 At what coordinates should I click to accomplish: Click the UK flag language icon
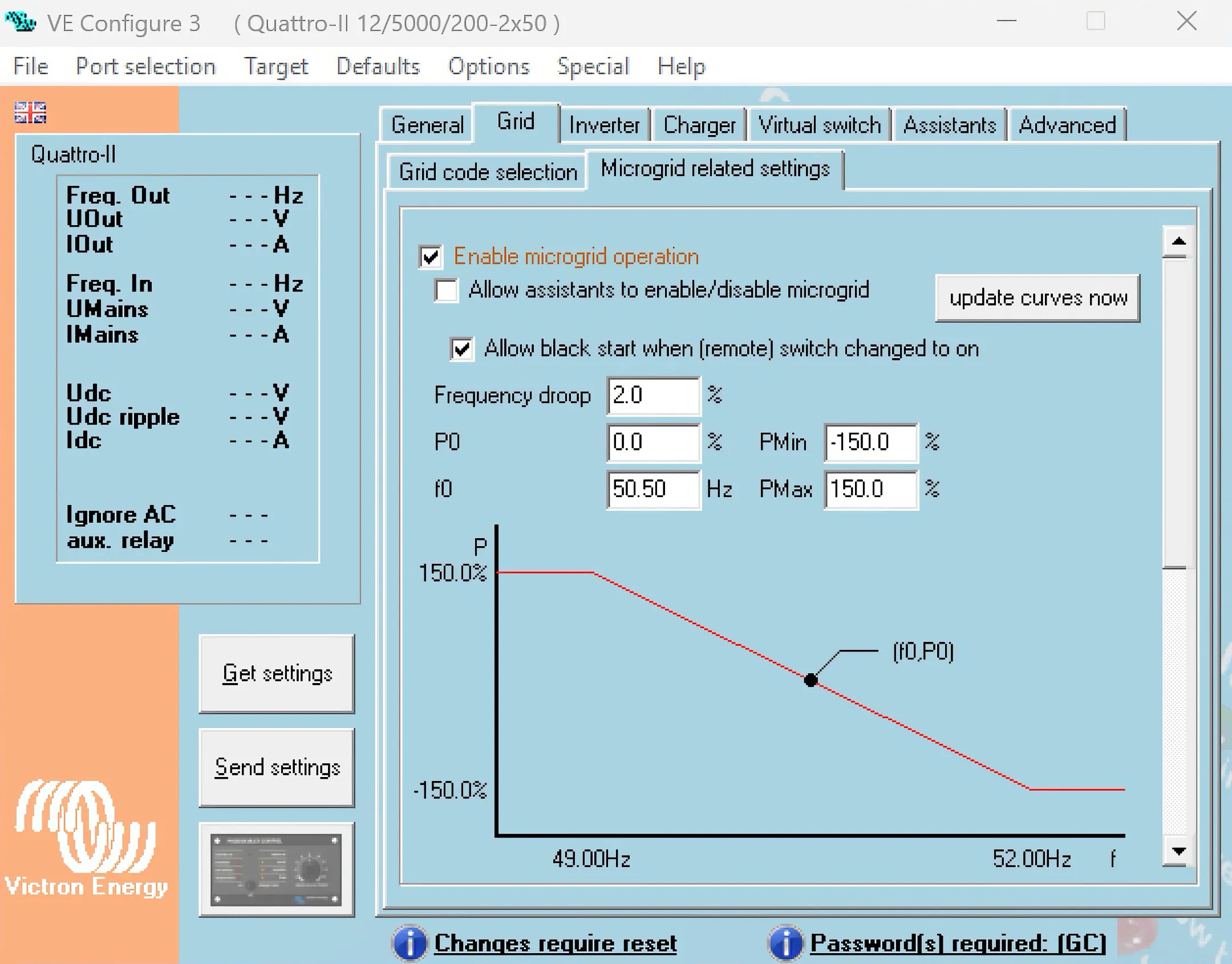(30, 112)
